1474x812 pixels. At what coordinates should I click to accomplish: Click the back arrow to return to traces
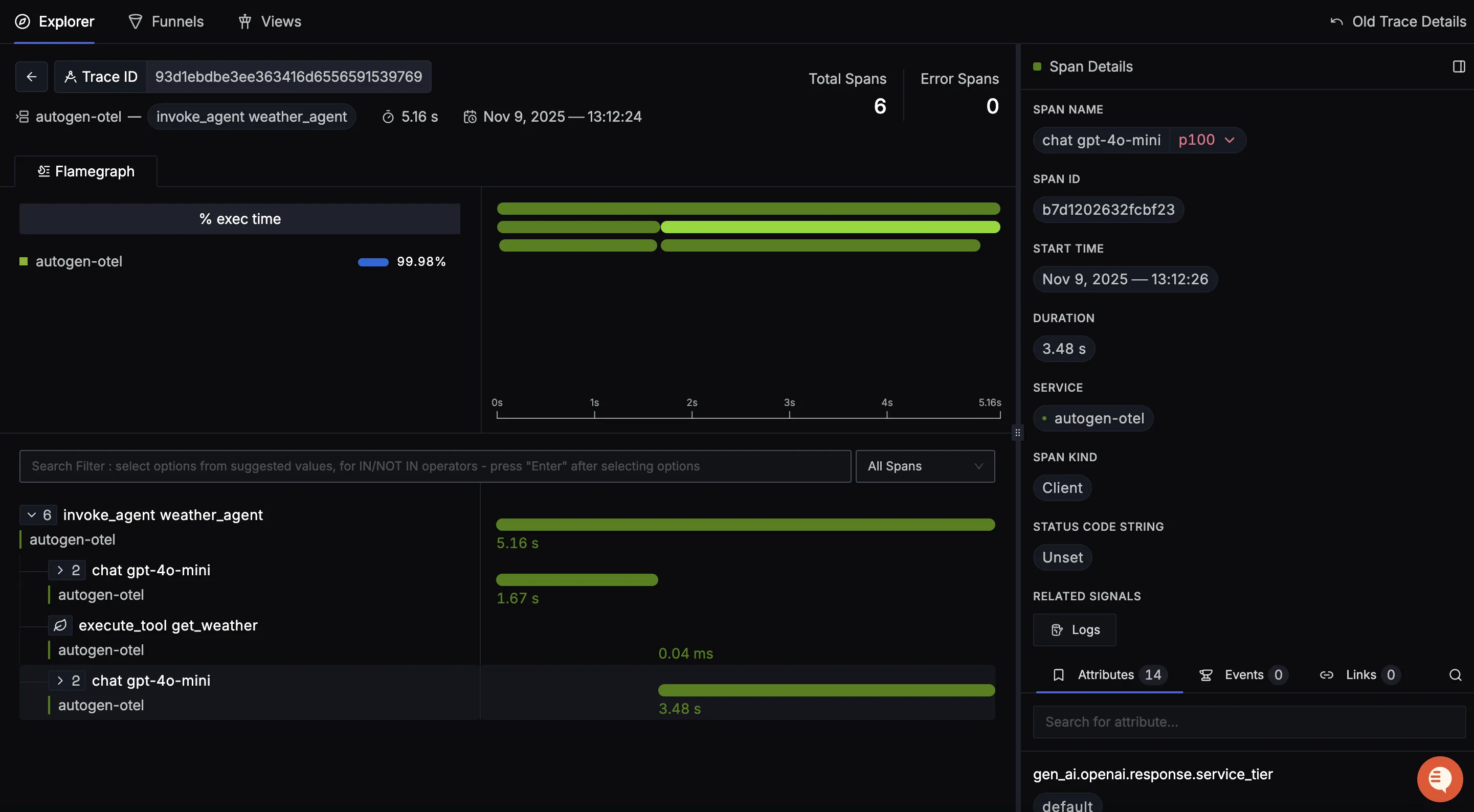coord(32,76)
